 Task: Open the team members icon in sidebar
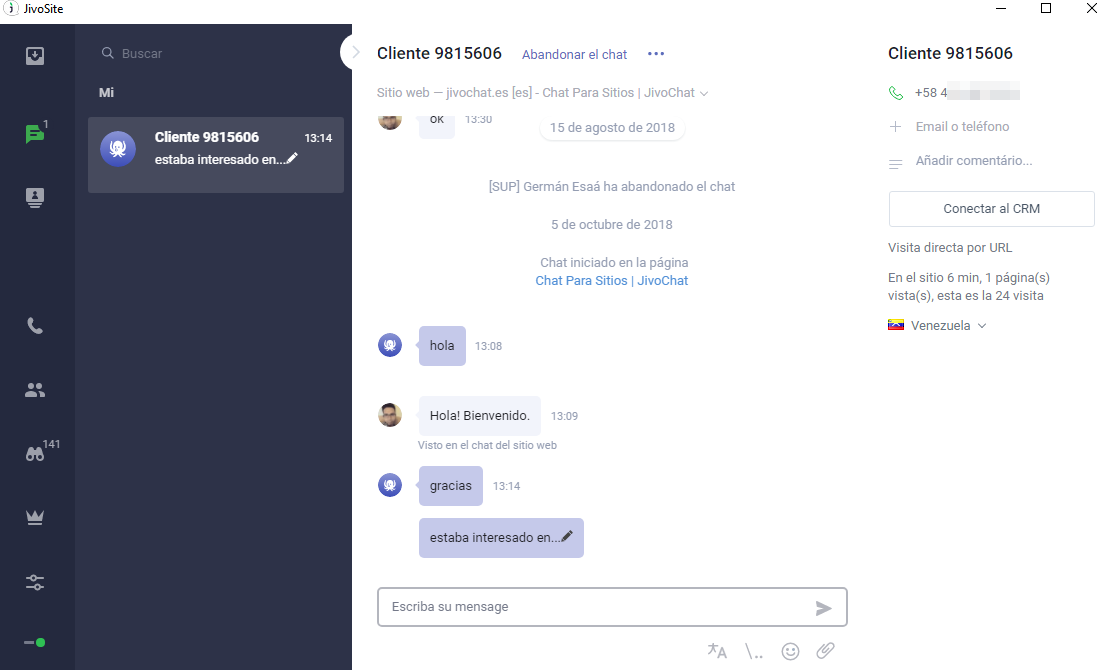[x=35, y=390]
